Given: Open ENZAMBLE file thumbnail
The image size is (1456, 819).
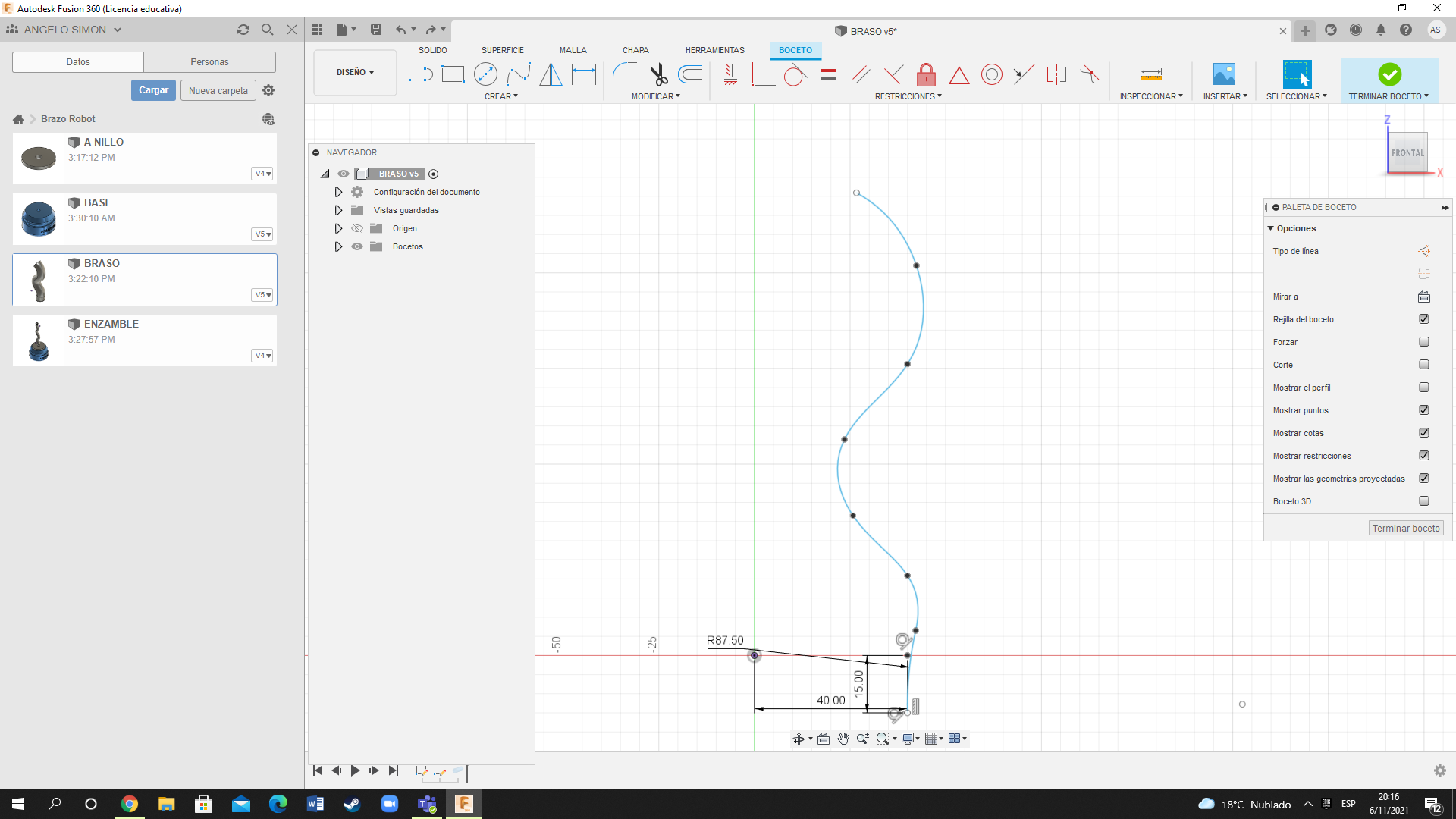Looking at the screenshot, I should (39, 340).
